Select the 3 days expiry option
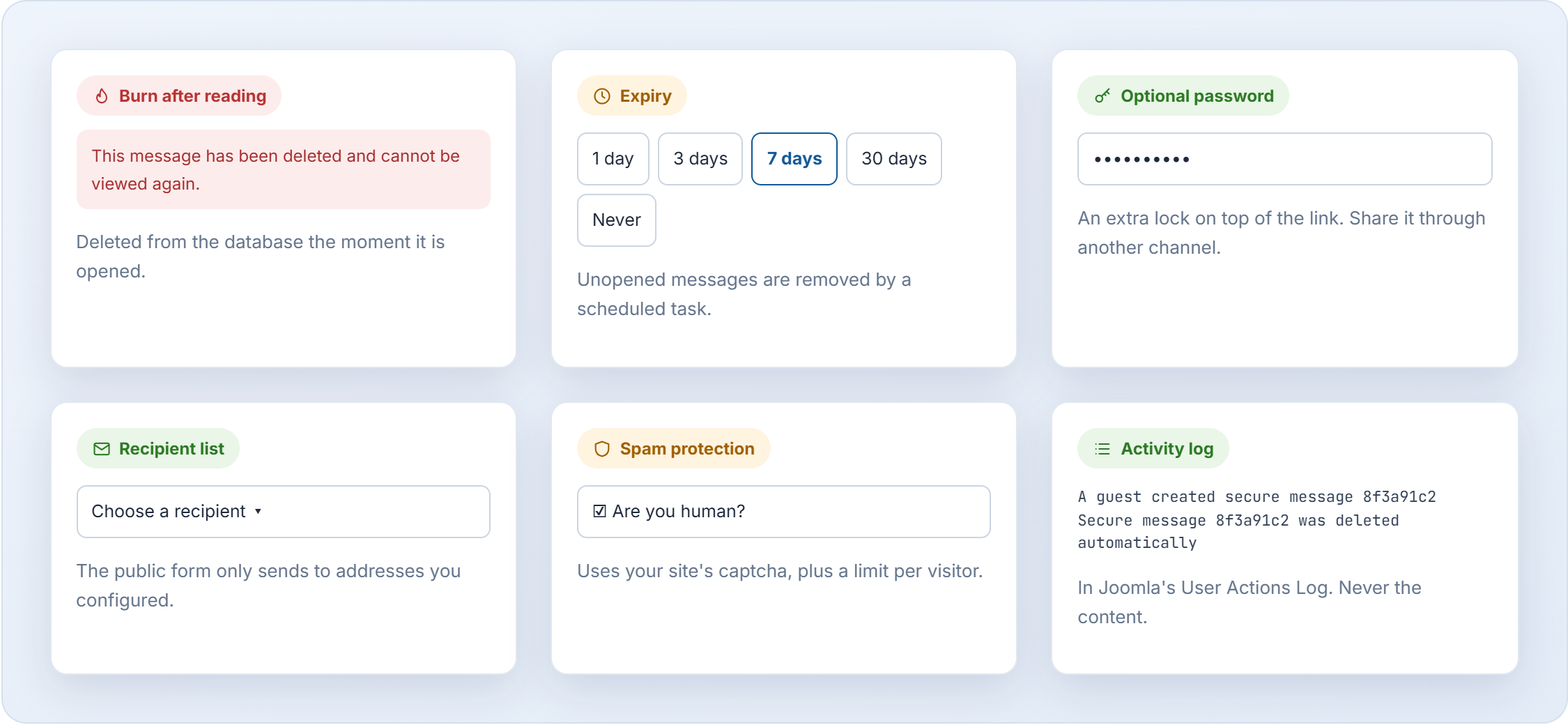Image resolution: width=1568 pixels, height=725 pixels. (x=700, y=159)
